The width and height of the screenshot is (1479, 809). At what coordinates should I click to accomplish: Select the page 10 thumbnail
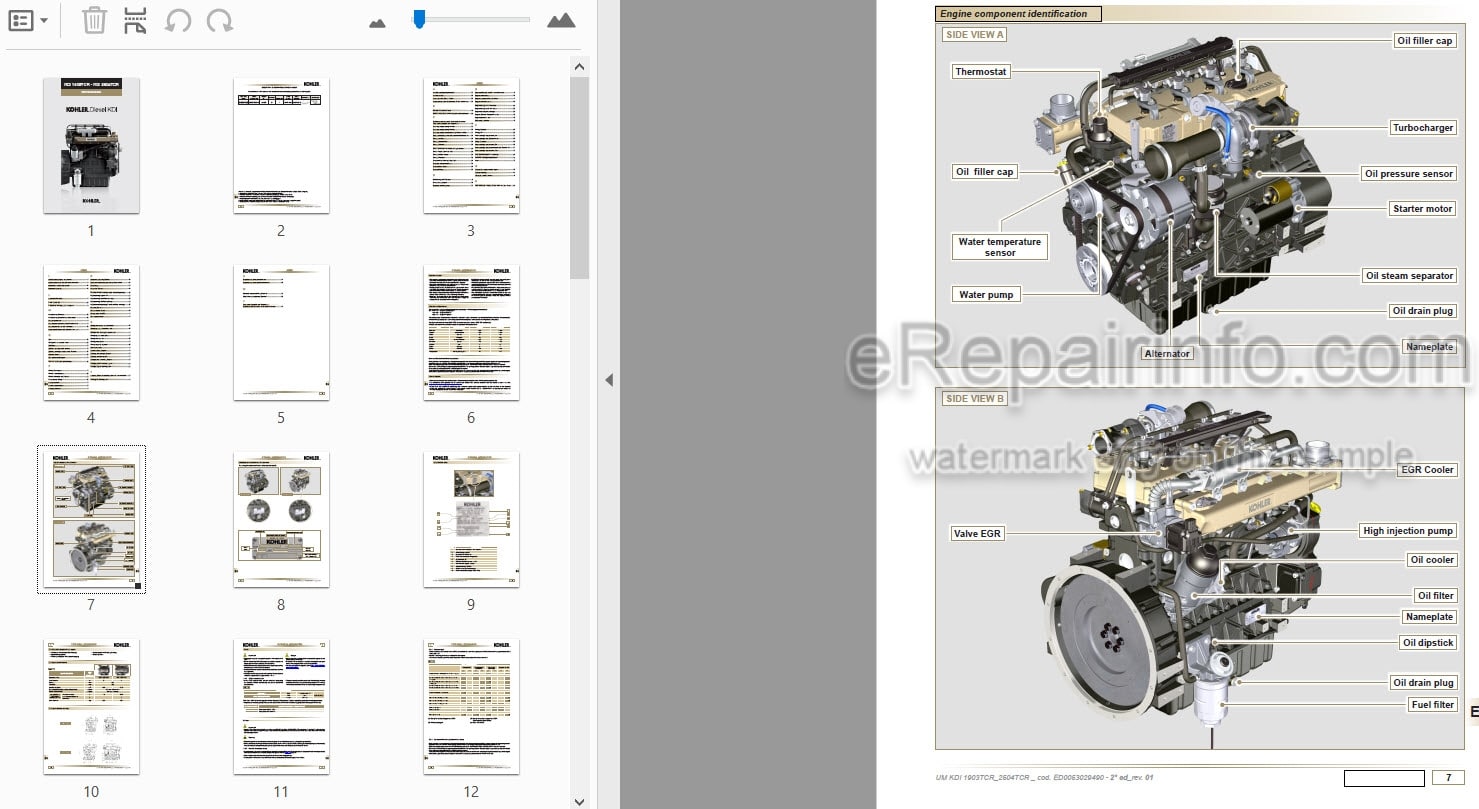91,707
